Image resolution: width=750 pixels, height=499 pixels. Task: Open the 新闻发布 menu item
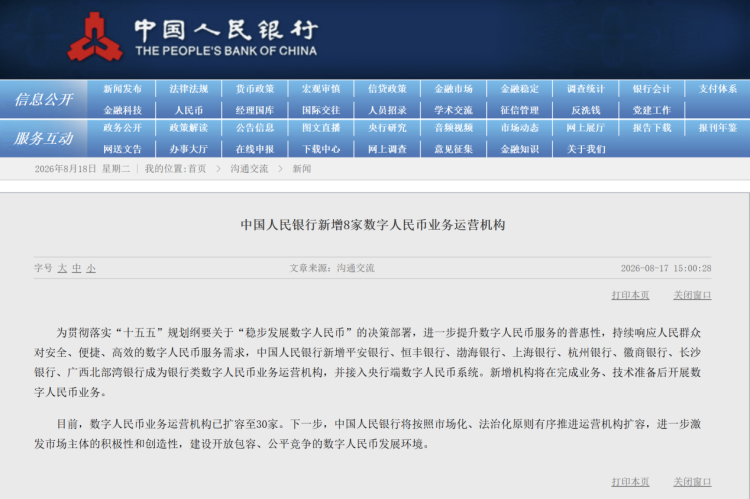tap(122, 89)
